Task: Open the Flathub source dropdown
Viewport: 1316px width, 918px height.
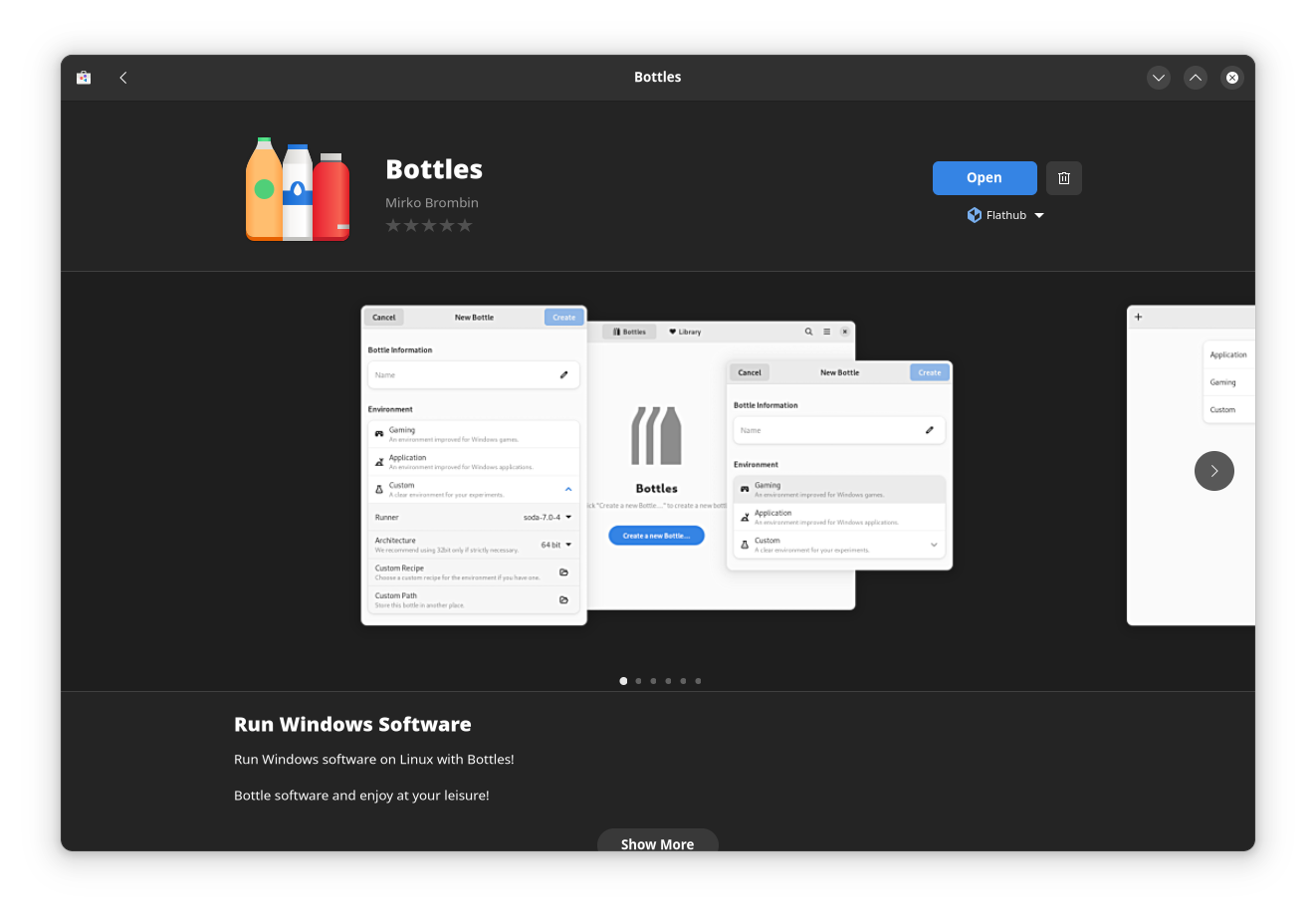Action: (1005, 215)
